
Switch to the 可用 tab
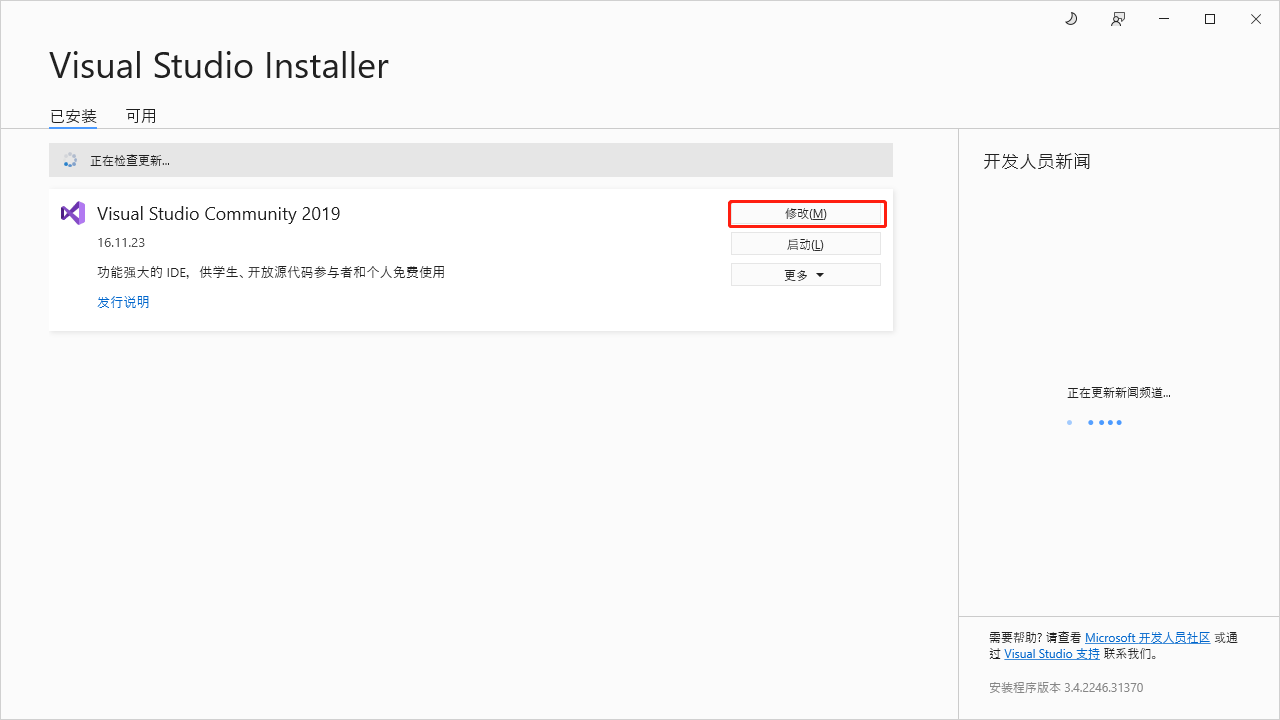(x=141, y=116)
